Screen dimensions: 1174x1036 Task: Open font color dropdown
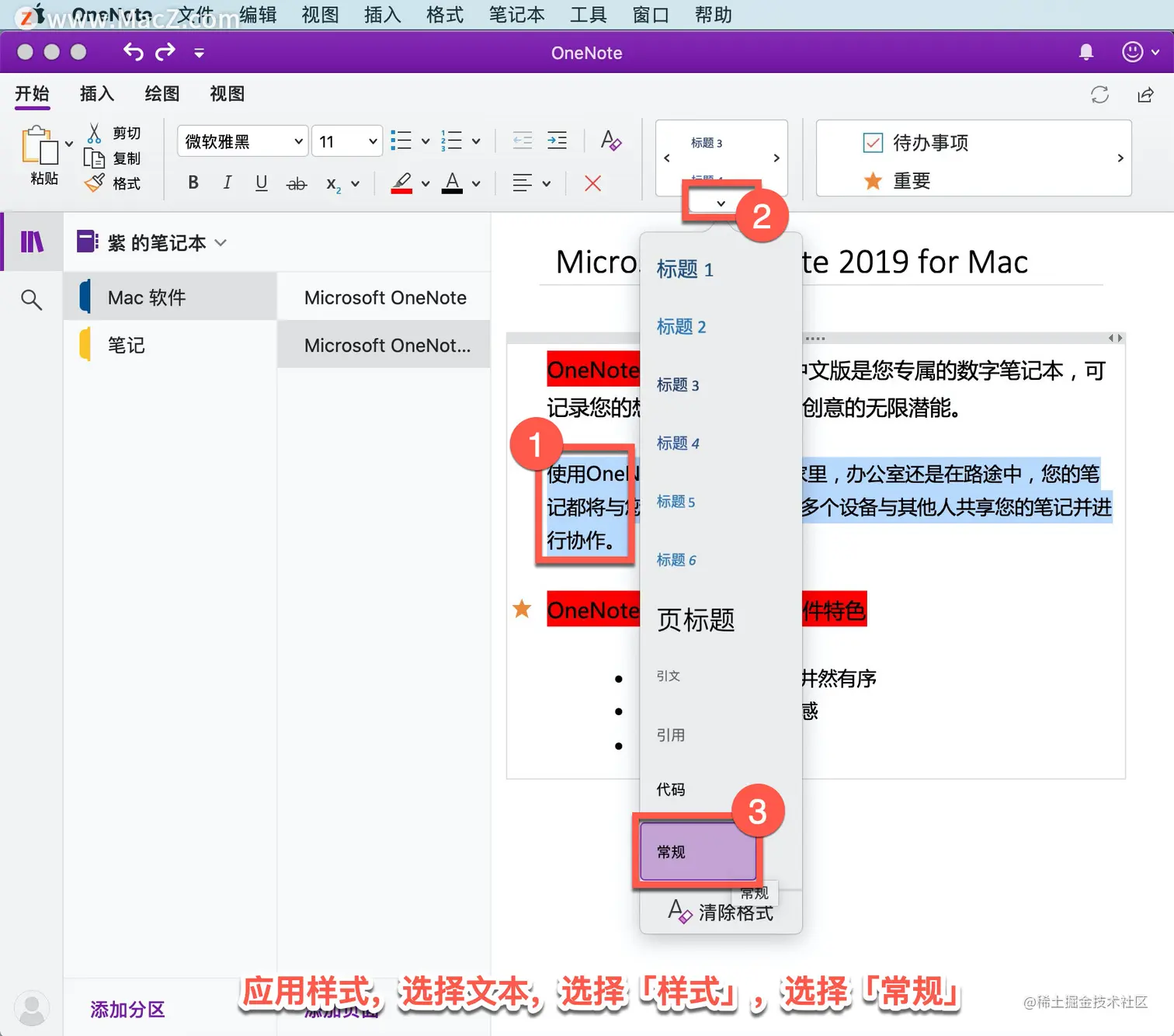(x=476, y=184)
